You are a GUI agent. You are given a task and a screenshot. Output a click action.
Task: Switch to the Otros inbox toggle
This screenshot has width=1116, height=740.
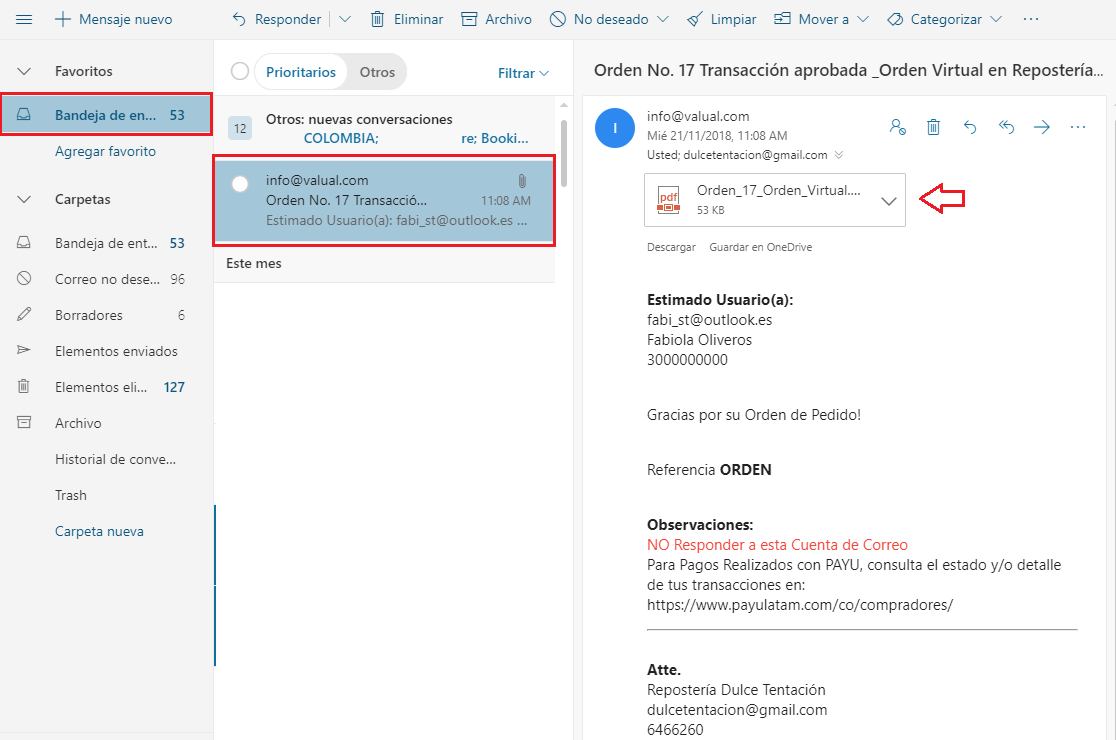point(377,72)
